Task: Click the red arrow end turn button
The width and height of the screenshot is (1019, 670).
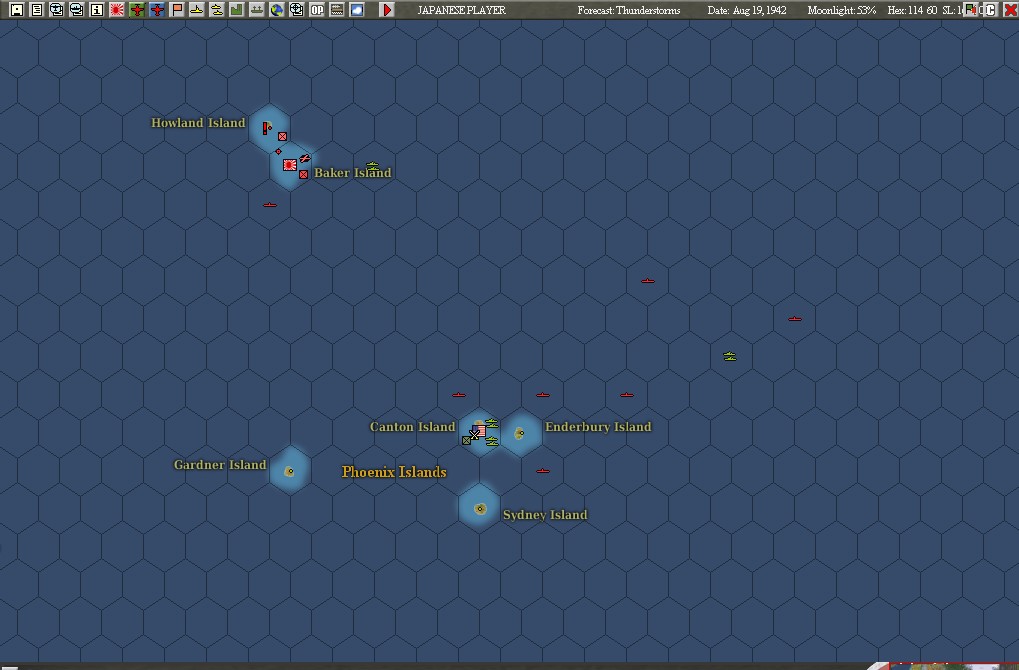Action: 387,10
